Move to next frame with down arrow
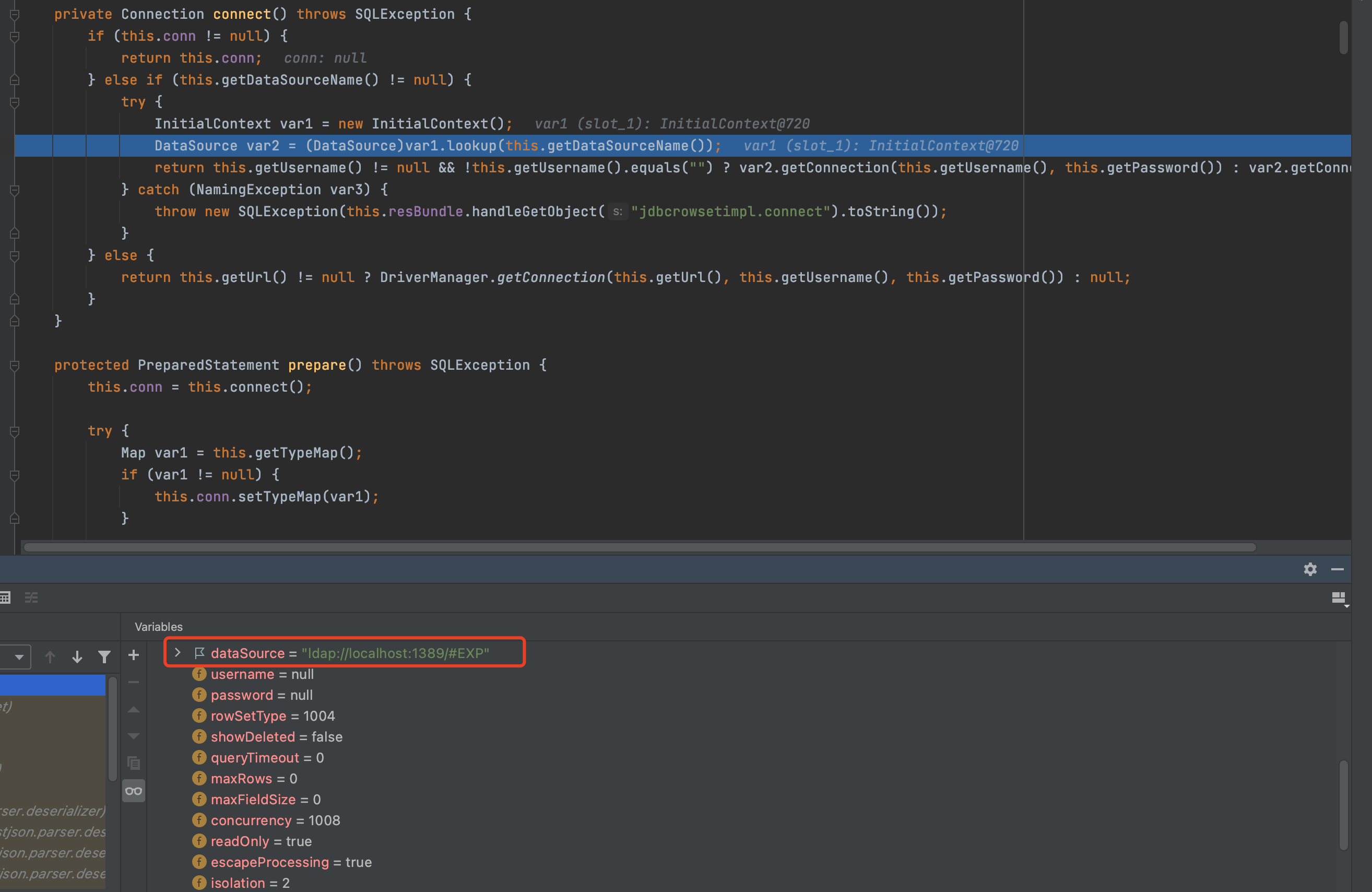Image resolution: width=1372 pixels, height=892 pixels. [77, 656]
